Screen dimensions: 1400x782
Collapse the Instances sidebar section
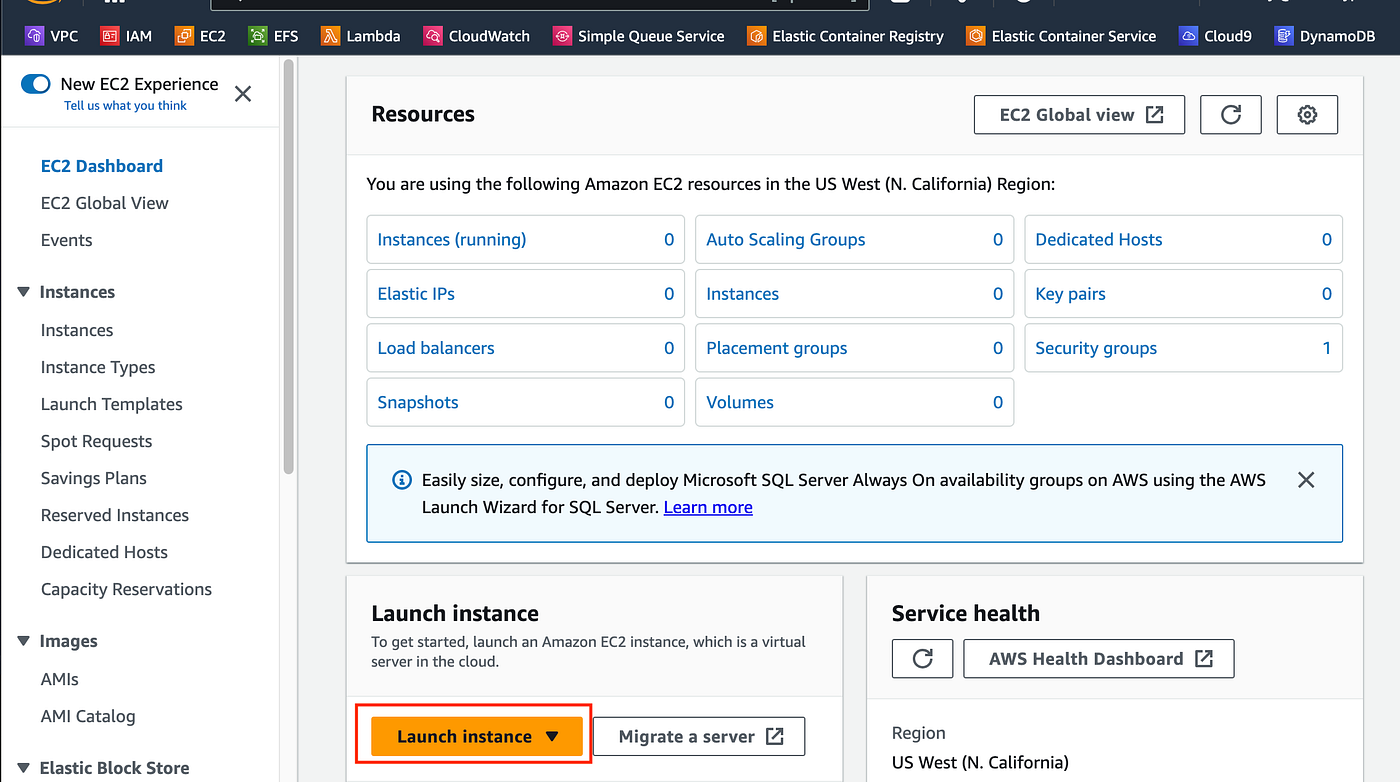tap(24, 292)
